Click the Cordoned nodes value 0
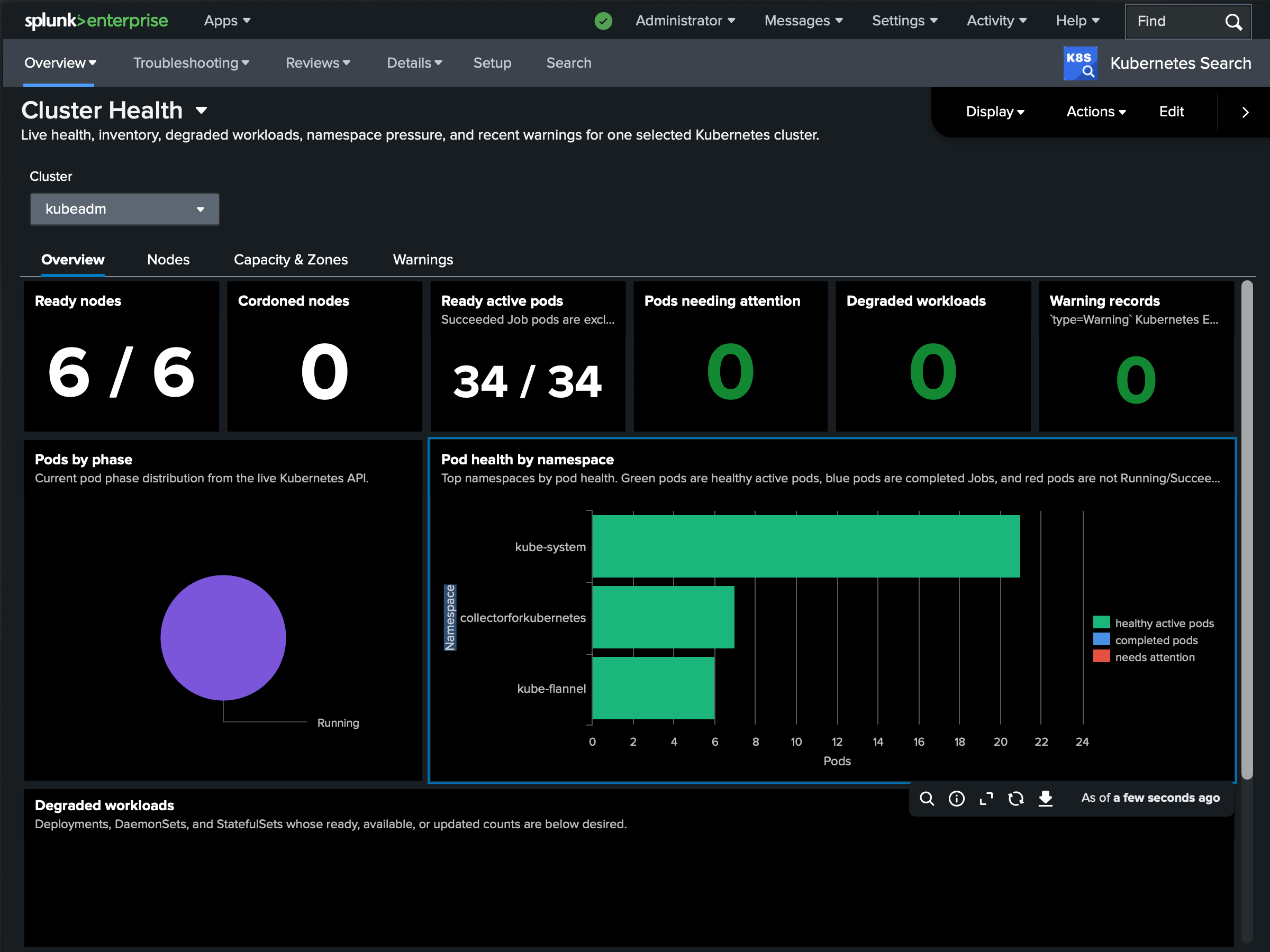Image resolution: width=1270 pixels, height=952 pixels. click(324, 371)
